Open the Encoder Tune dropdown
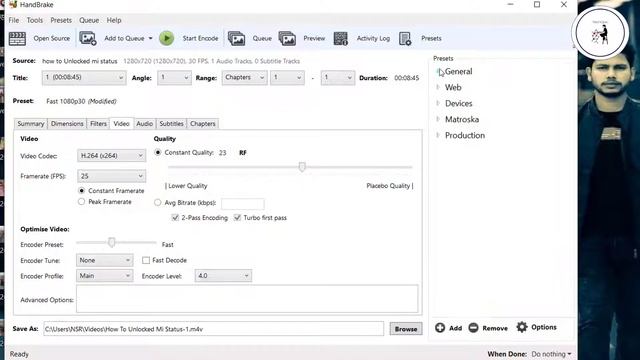Viewport: 640px width, 360px height. [104, 260]
